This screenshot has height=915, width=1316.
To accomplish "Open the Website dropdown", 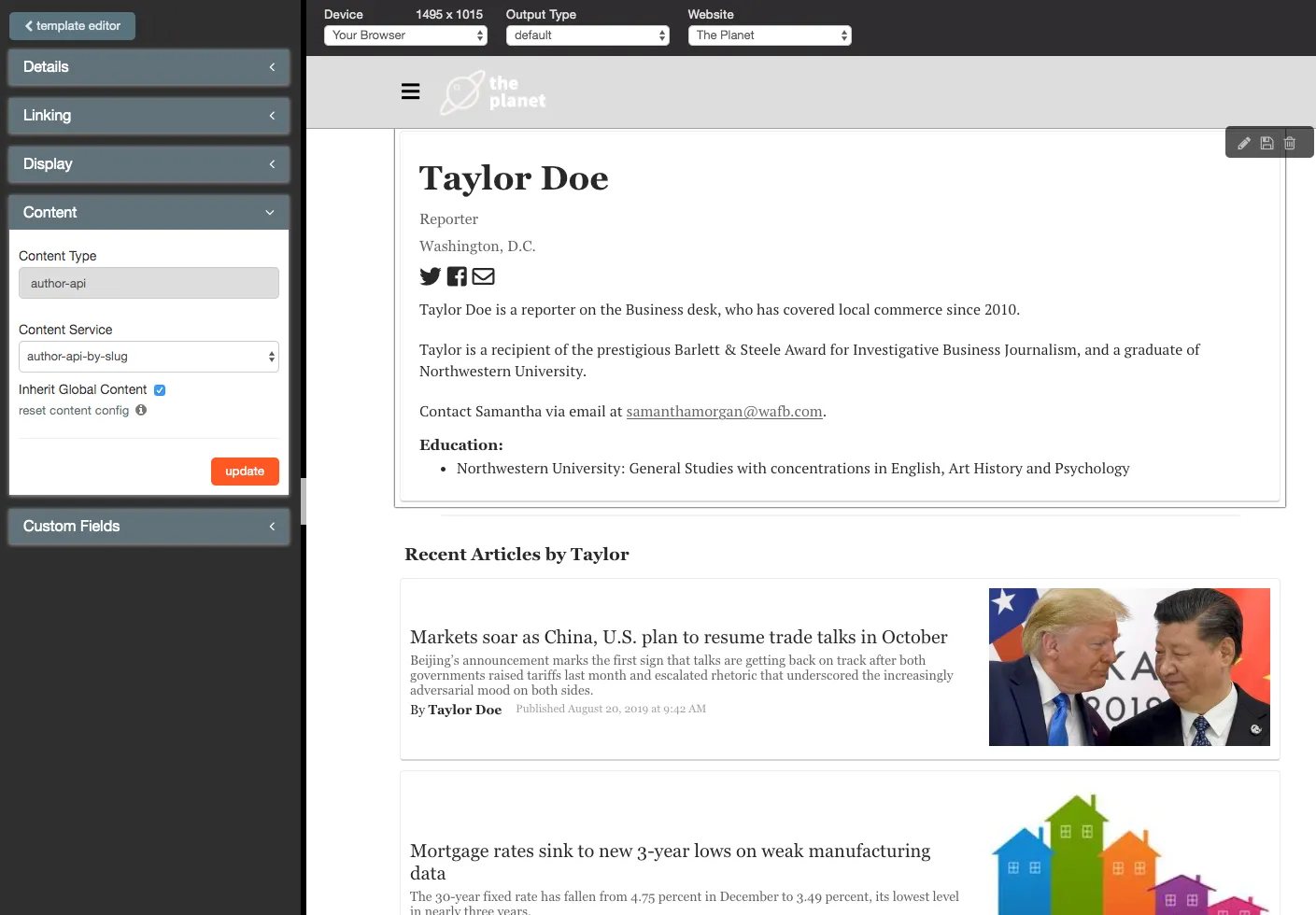I will (770, 35).
